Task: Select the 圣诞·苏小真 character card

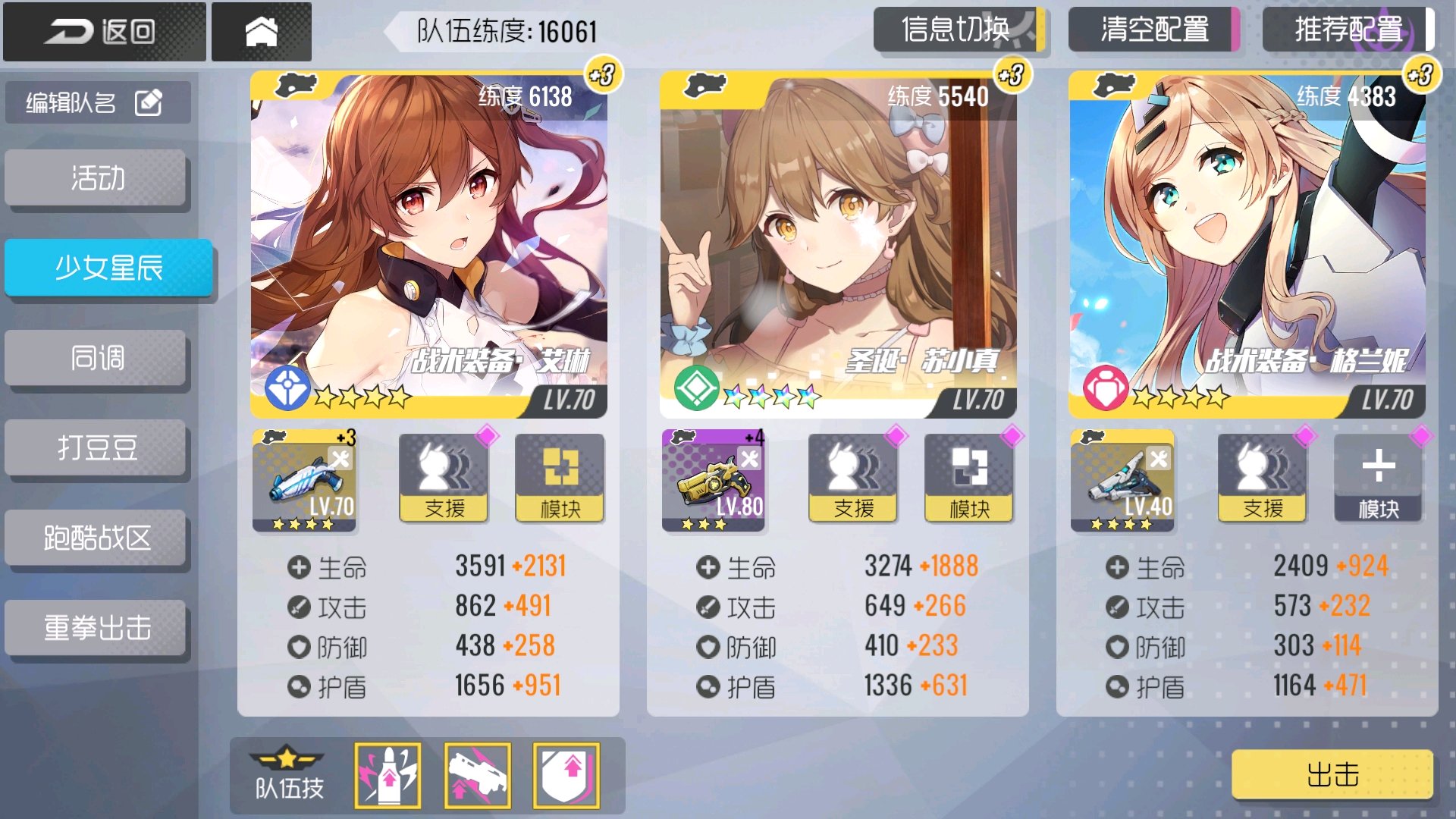Action: click(838, 244)
